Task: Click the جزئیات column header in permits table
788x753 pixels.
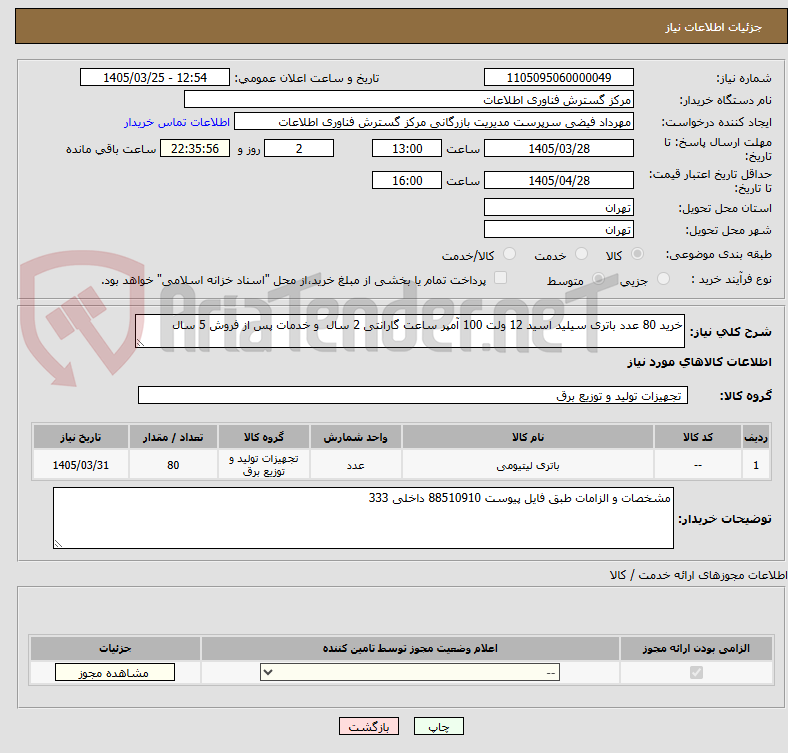Action: [x=115, y=648]
